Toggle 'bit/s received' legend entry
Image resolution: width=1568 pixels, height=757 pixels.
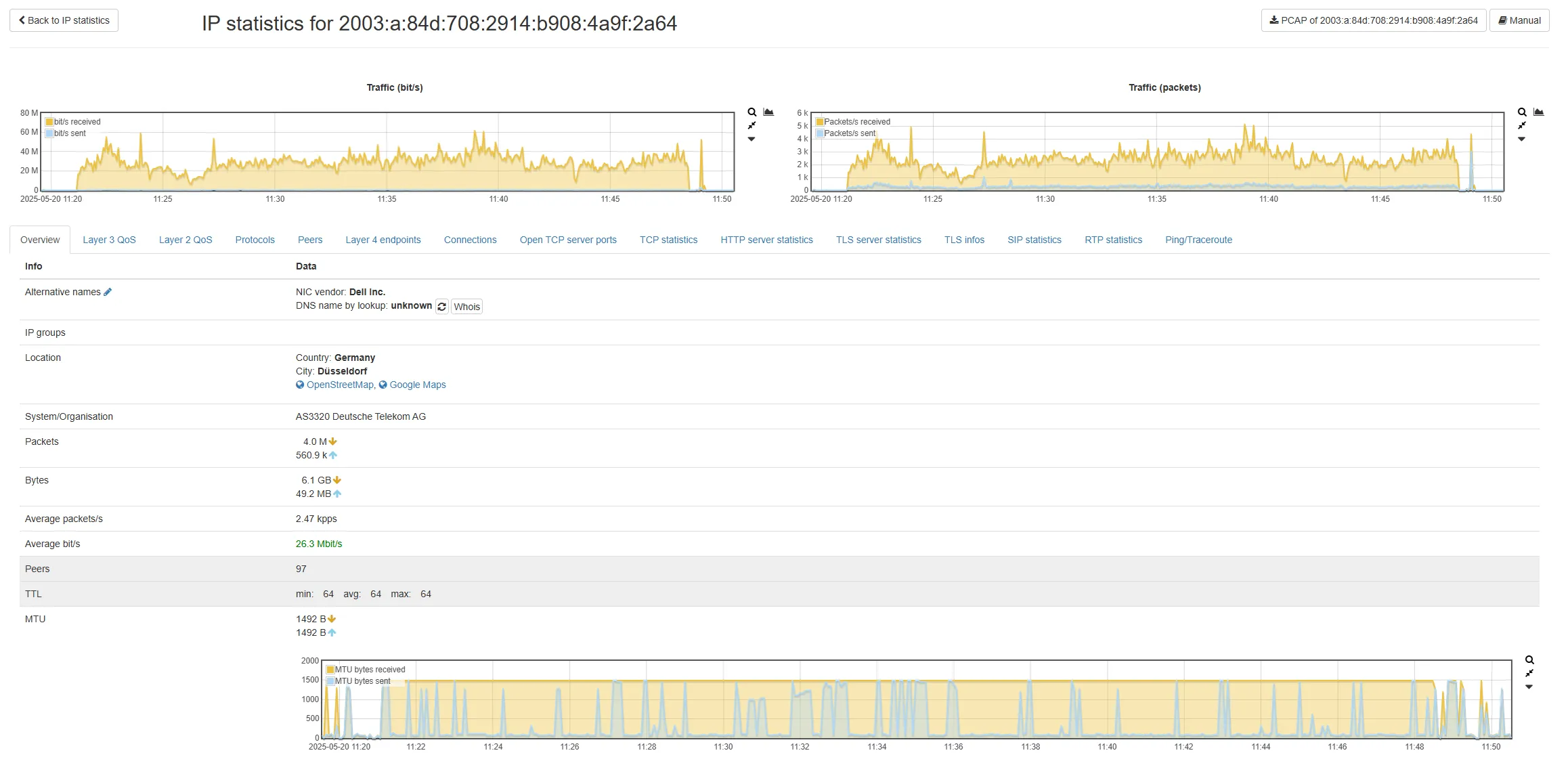[77, 122]
